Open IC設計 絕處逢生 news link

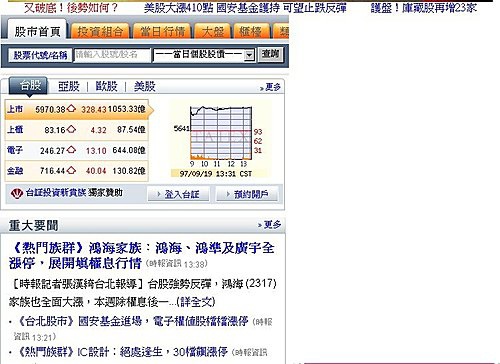tap(123, 352)
